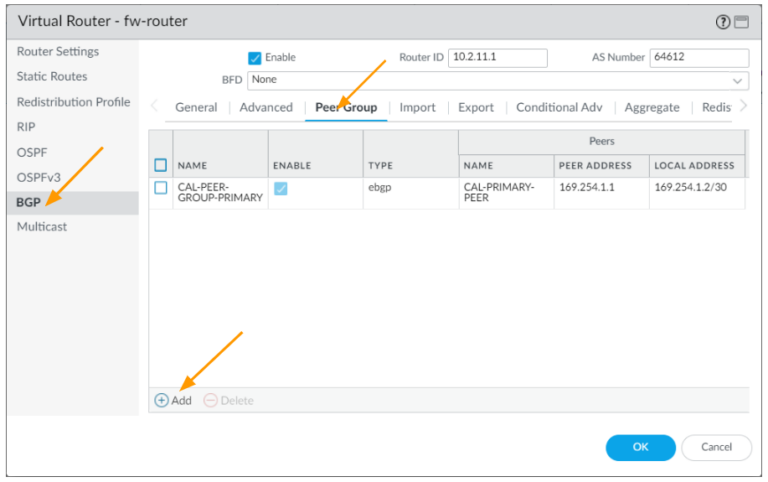This screenshot has height=482, width=768.
Task: Go to Conditional Adv tab
Action: pyautogui.click(x=559, y=107)
